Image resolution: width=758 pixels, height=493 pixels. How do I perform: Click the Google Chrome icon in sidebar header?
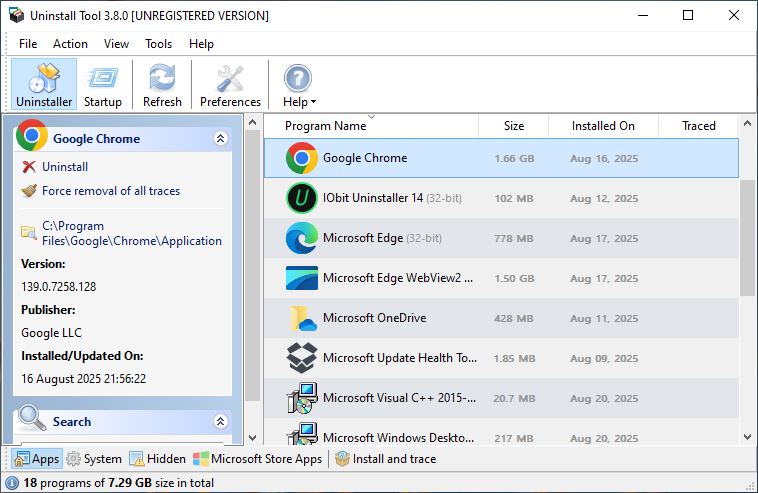pos(31,135)
